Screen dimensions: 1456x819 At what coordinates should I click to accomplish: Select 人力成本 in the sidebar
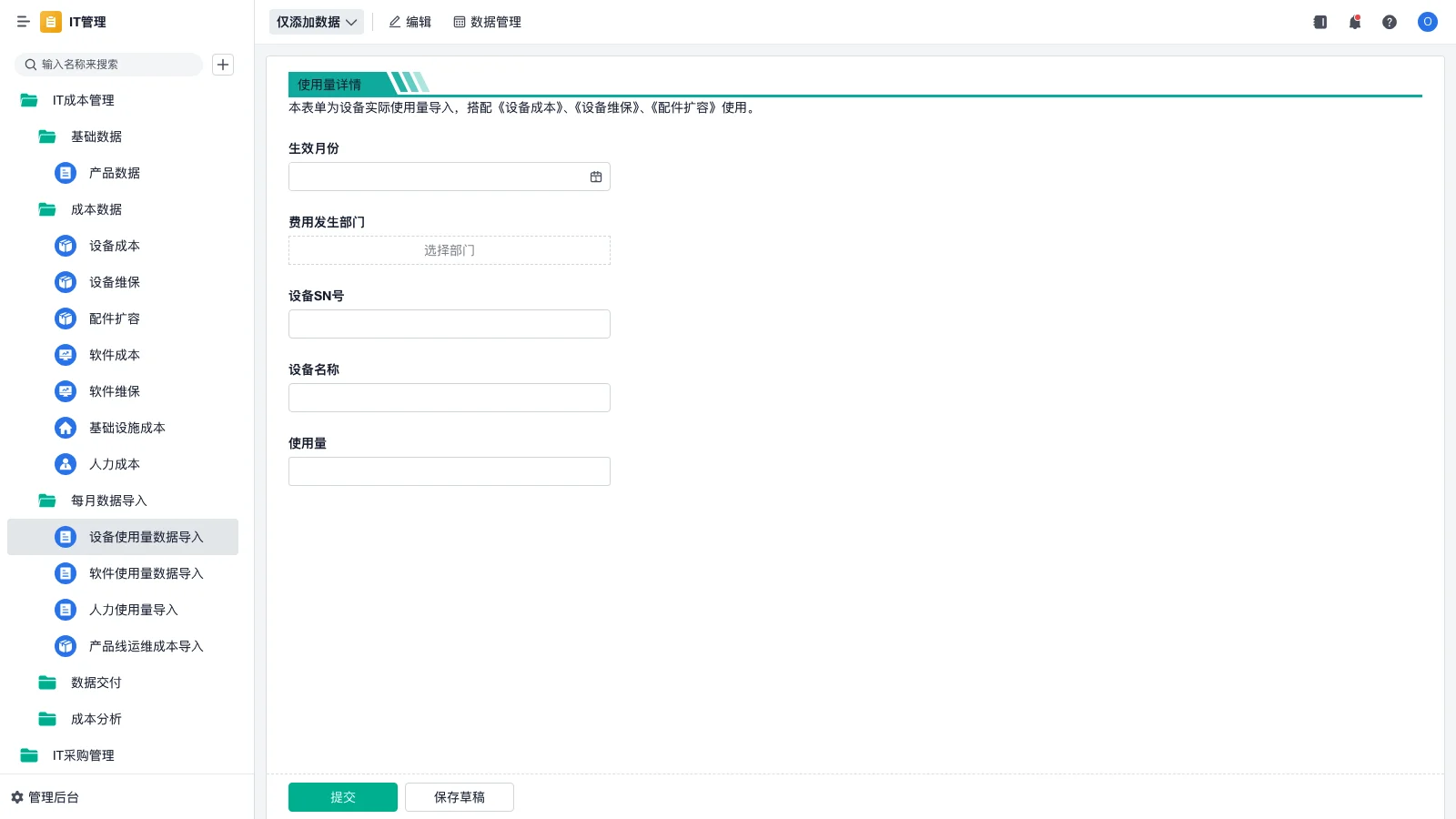(114, 464)
